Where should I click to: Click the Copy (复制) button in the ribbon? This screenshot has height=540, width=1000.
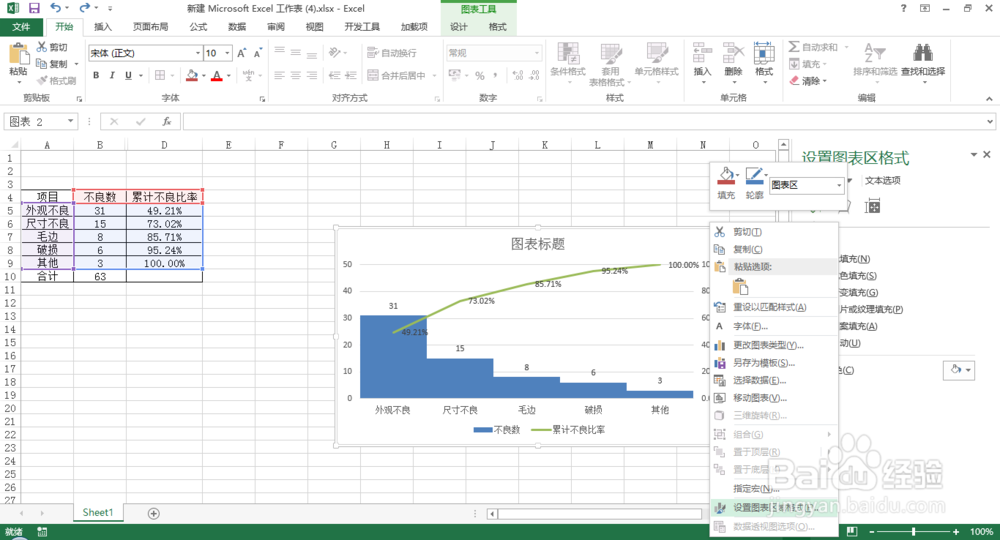click(x=52, y=64)
